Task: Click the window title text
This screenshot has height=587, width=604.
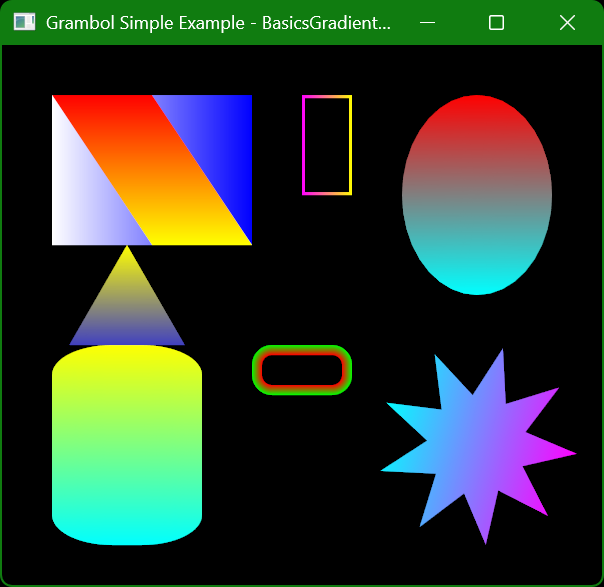Action: pyautogui.click(x=218, y=22)
